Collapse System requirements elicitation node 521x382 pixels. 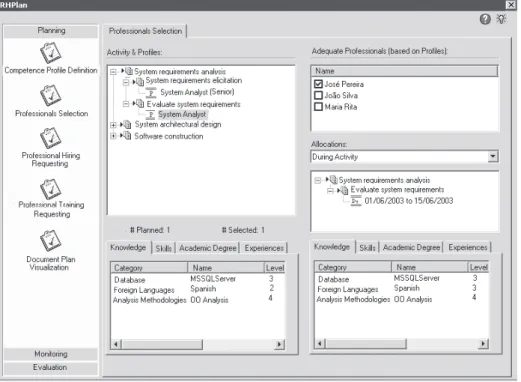tap(126, 81)
